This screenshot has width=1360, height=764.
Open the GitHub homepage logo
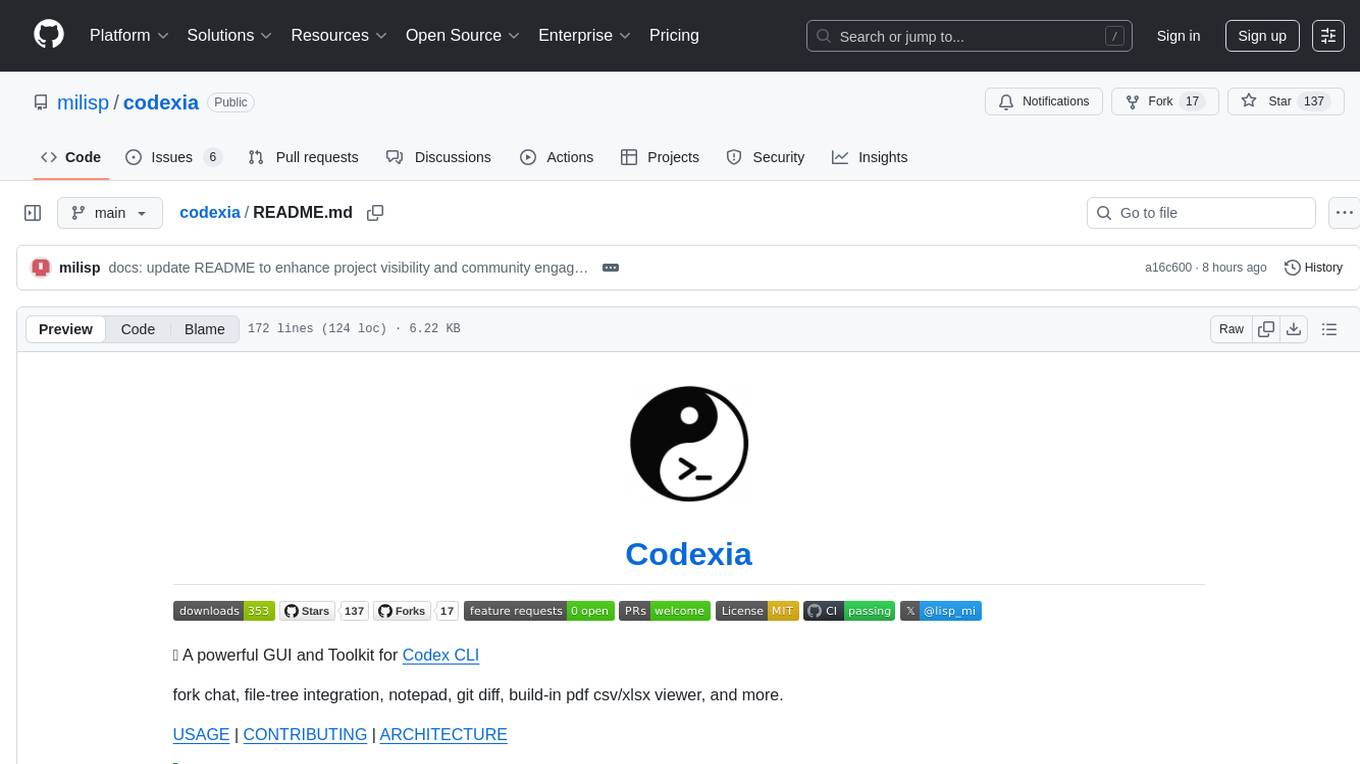click(49, 35)
